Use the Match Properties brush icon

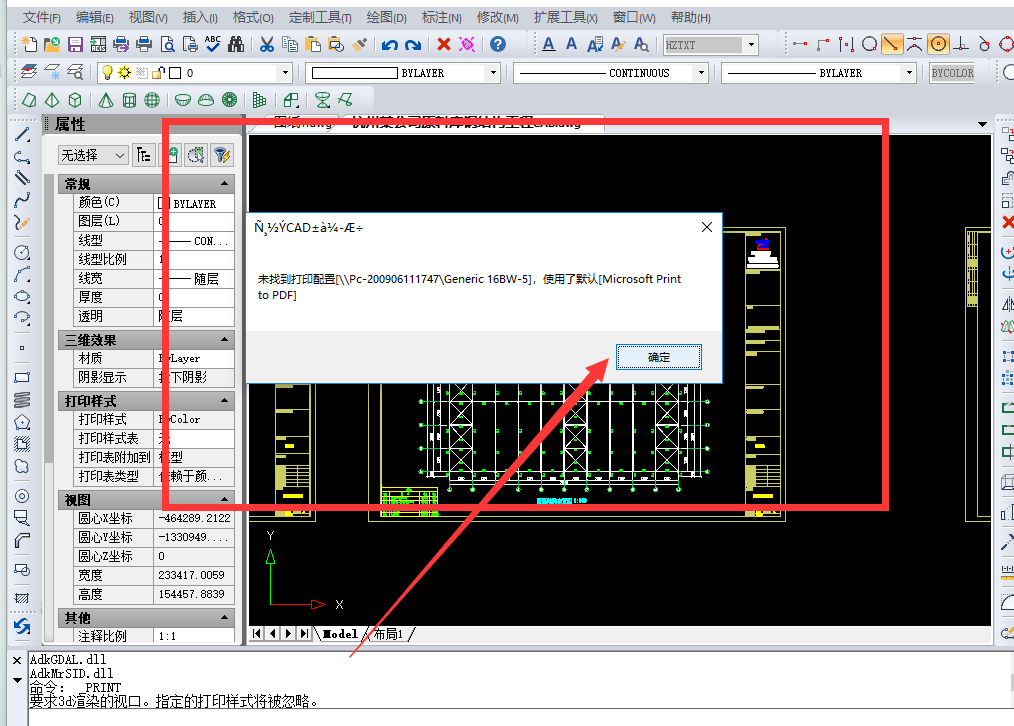pyautogui.click(x=359, y=44)
